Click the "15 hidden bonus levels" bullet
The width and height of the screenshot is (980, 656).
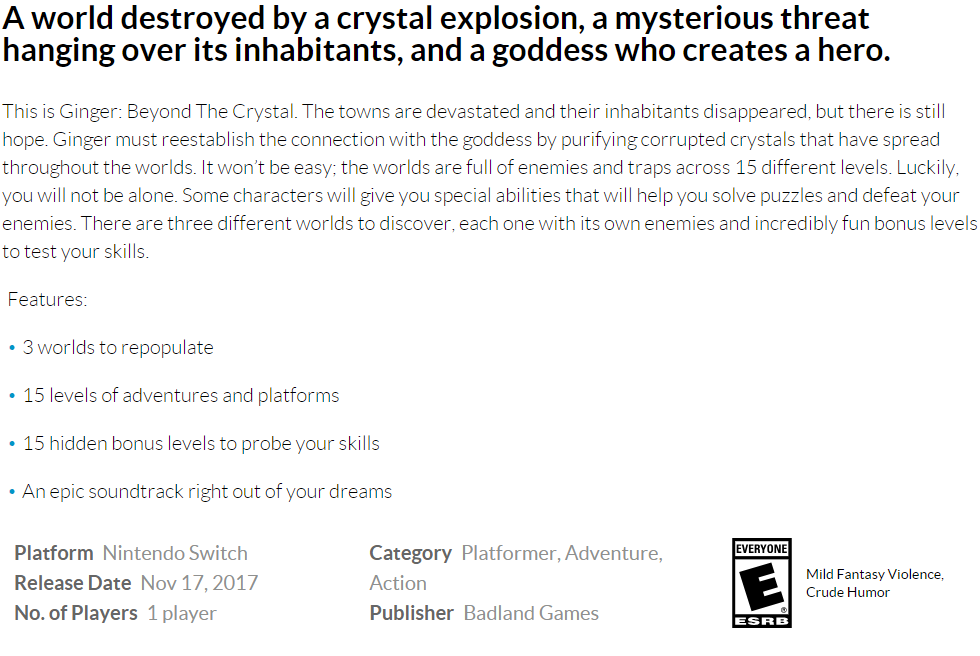(201, 443)
